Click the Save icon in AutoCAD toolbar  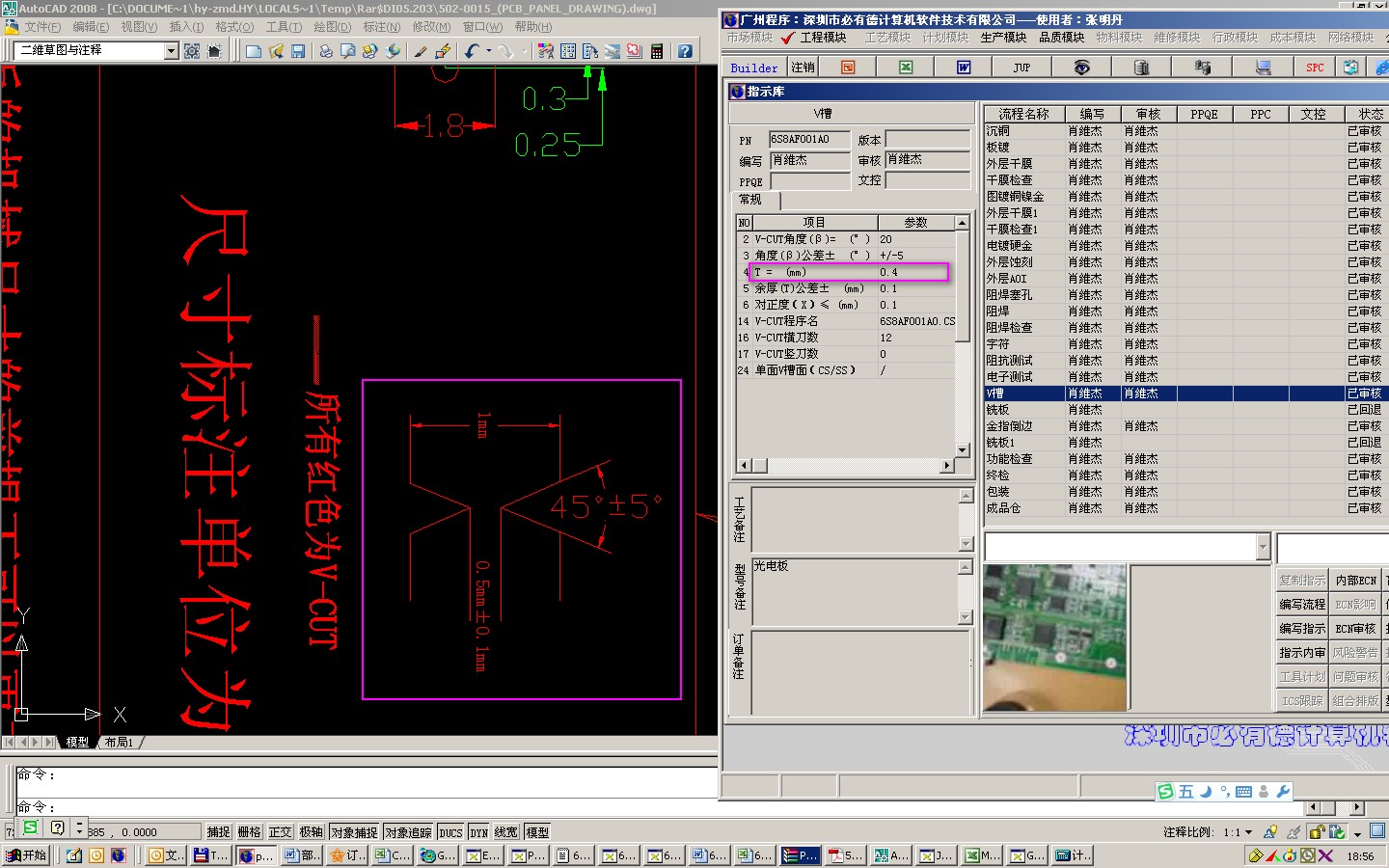[x=298, y=51]
